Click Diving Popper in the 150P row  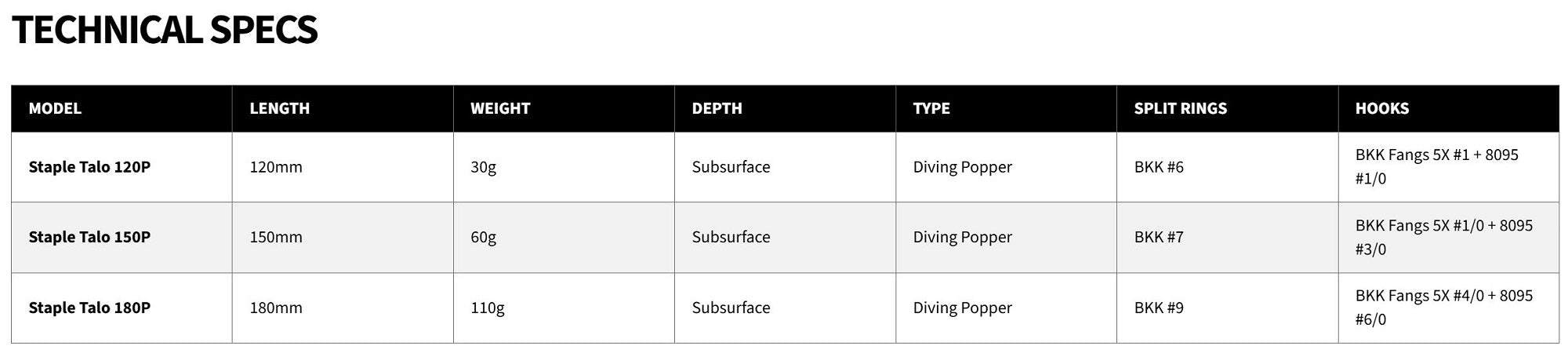pos(962,237)
